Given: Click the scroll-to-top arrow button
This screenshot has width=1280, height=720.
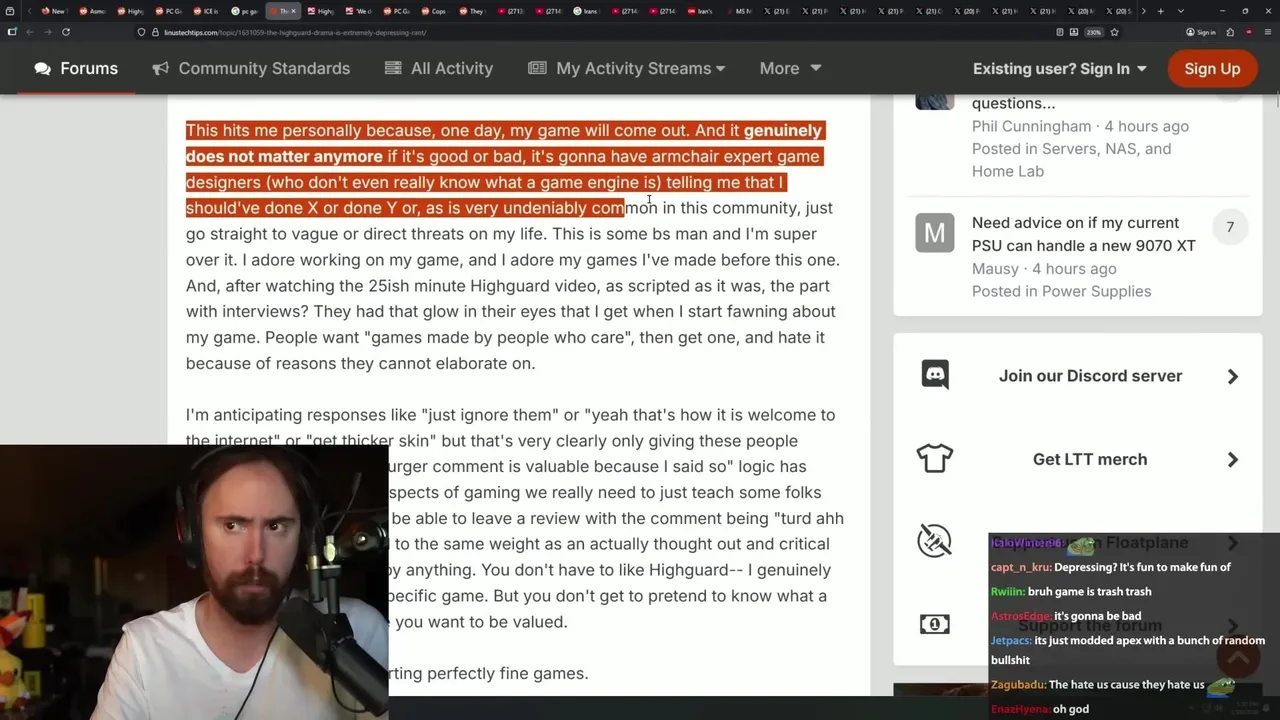Looking at the screenshot, I should tap(1237, 658).
